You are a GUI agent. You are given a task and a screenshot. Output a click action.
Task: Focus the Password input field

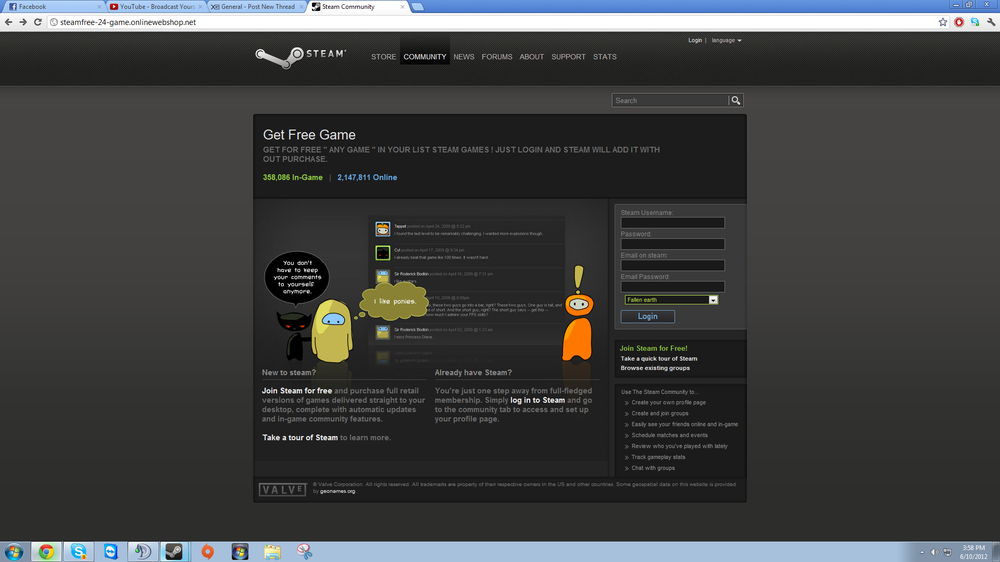point(672,244)
